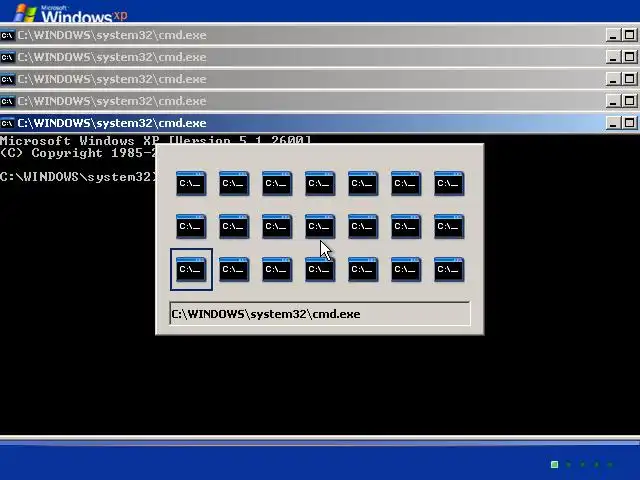Maximize the active cmd.exe window
The image size is (640, 480).
[x=629, y=123]
